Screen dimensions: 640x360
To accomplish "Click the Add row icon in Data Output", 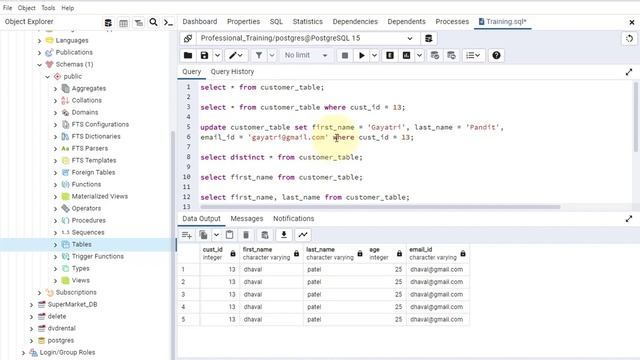I will pos(187,235).
